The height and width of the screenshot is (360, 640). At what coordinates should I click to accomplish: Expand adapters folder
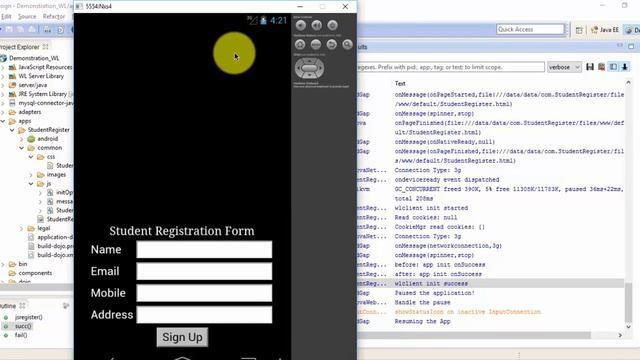click(3, 112)
